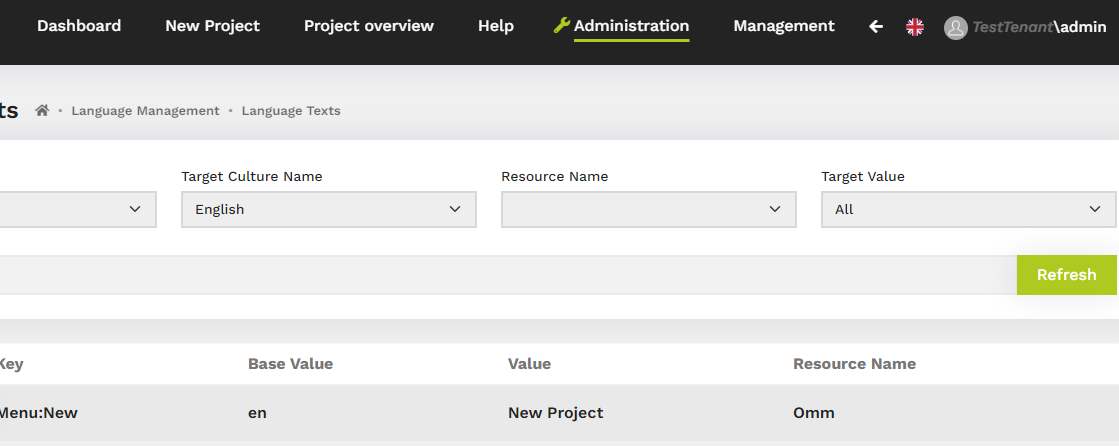The height and width of the screenshot is (446, 1119).
Task: Expand the Resource Name dropdown
Action: coord(648,209)
